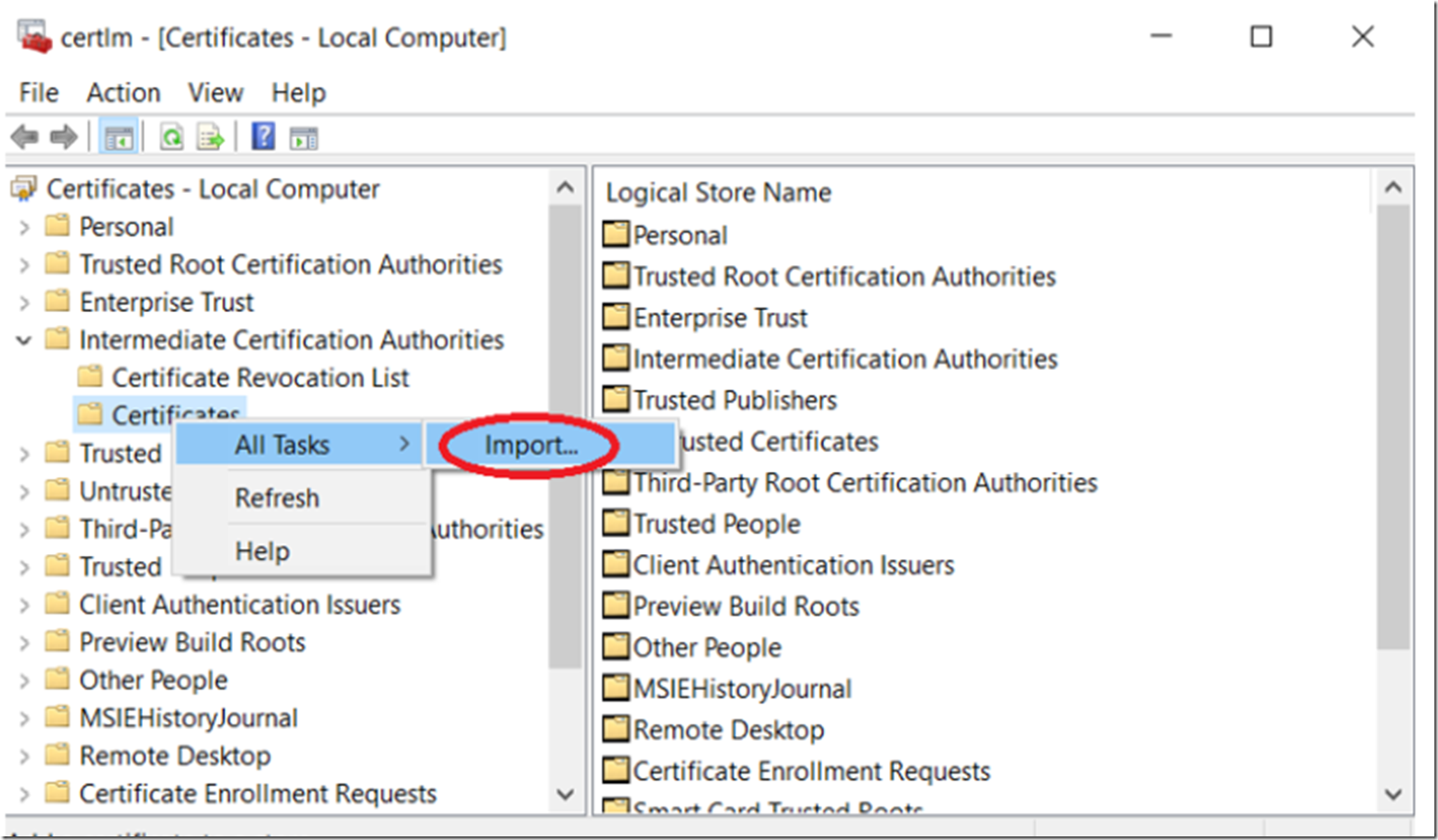Click the tree pane scroll down arrow
The width and height of the screenshot is (1438, 840).
coord(565,794)
